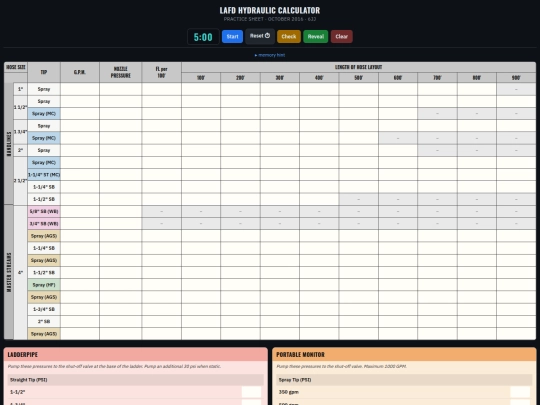
Task: Reset the timer with the Reset button
Action: 260,36
